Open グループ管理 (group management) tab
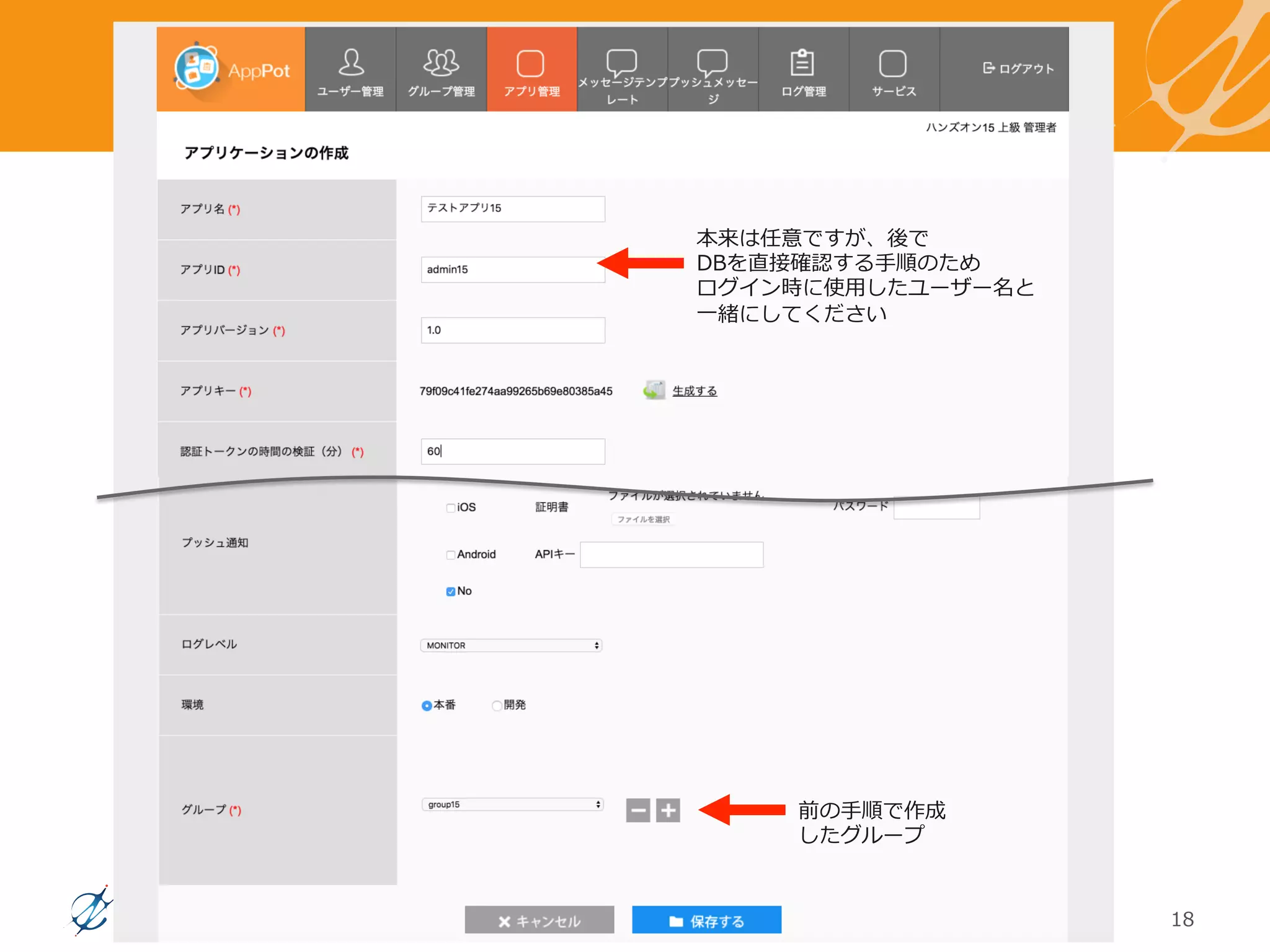 tap(441, 69)
